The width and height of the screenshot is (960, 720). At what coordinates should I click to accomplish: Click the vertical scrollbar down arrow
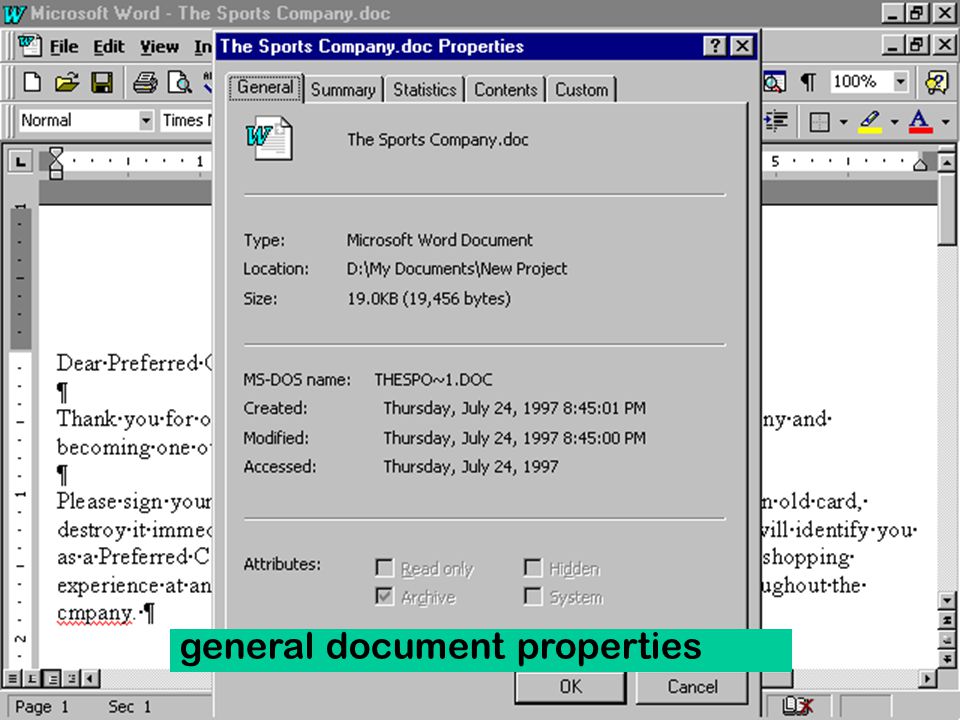click(x=947, y=601)
